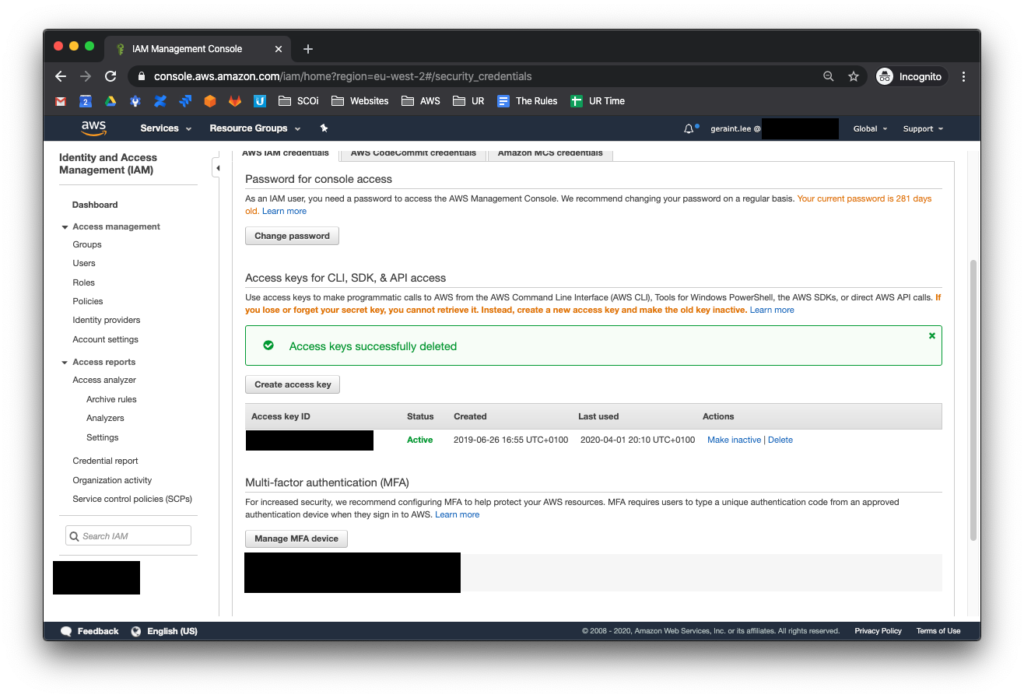Open Service control policies (SCPs)
Screen dimensions: 1024x698
point(132,500)
